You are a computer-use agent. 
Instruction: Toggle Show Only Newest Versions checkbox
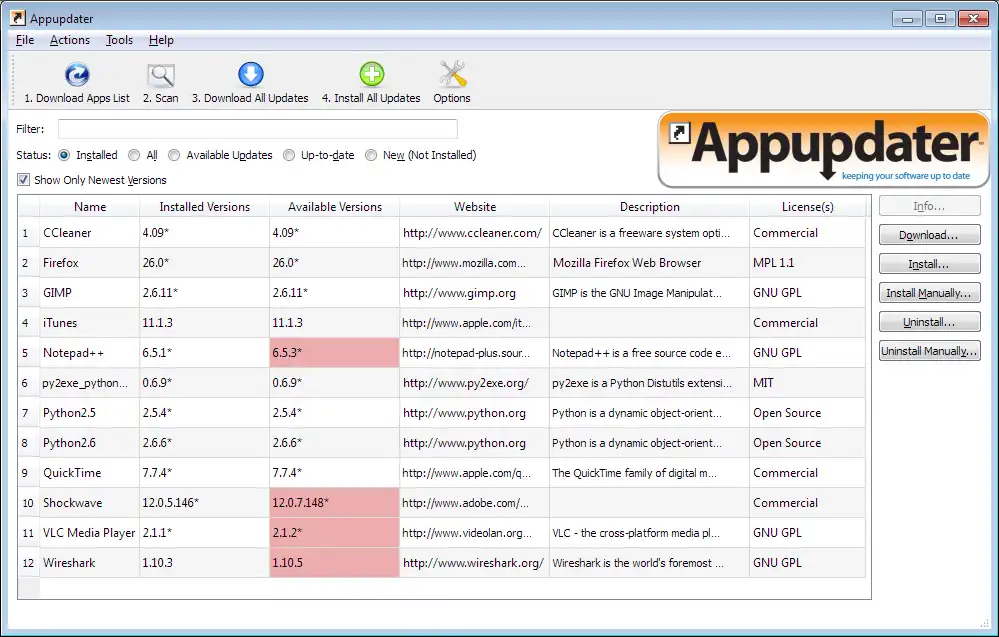pos(24,180)
